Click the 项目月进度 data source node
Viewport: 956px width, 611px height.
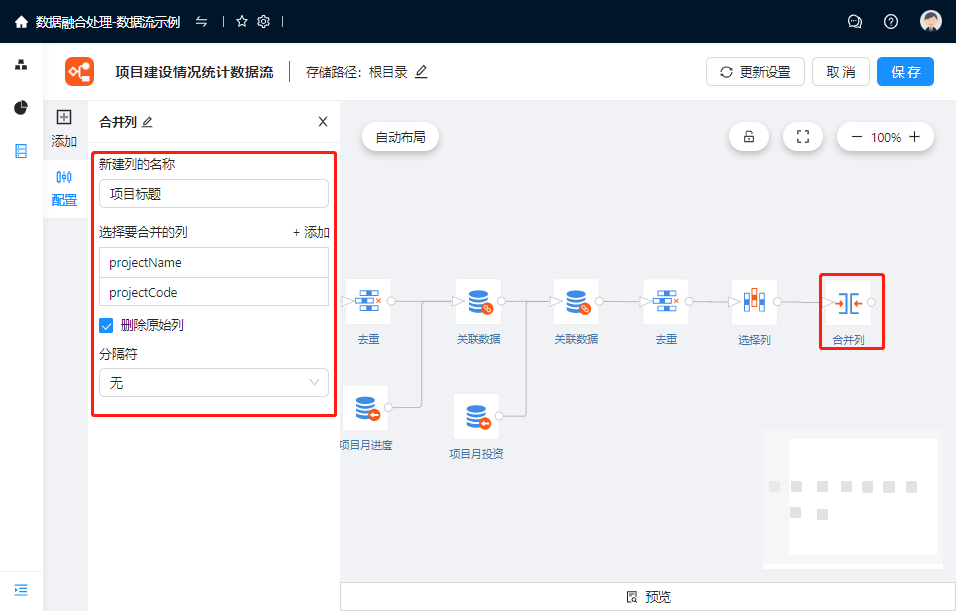click(x=365, y=408)
